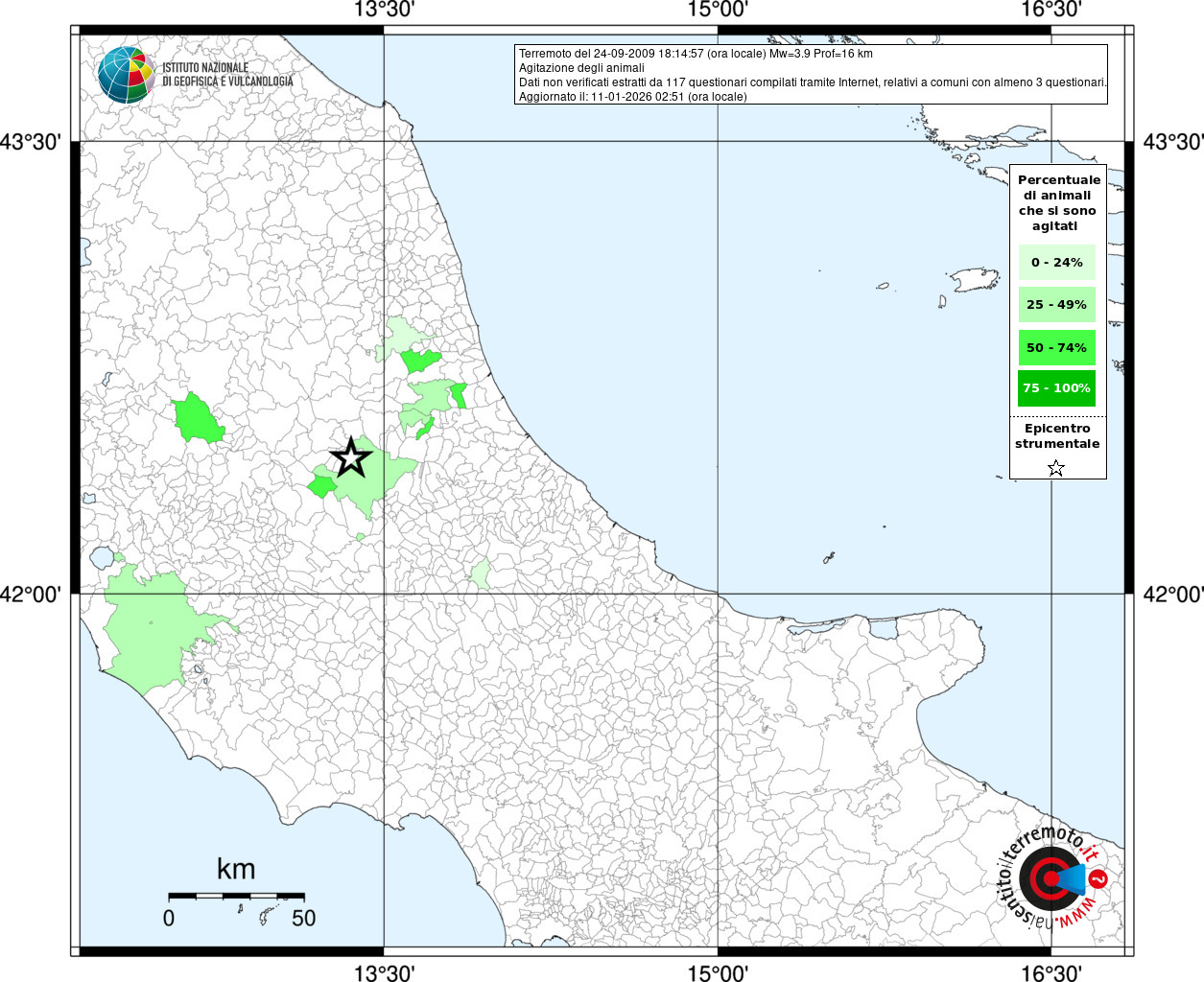Click the epicenter star on the map
This screenshot has width=1204, height=982.
[x=351, y=457]
